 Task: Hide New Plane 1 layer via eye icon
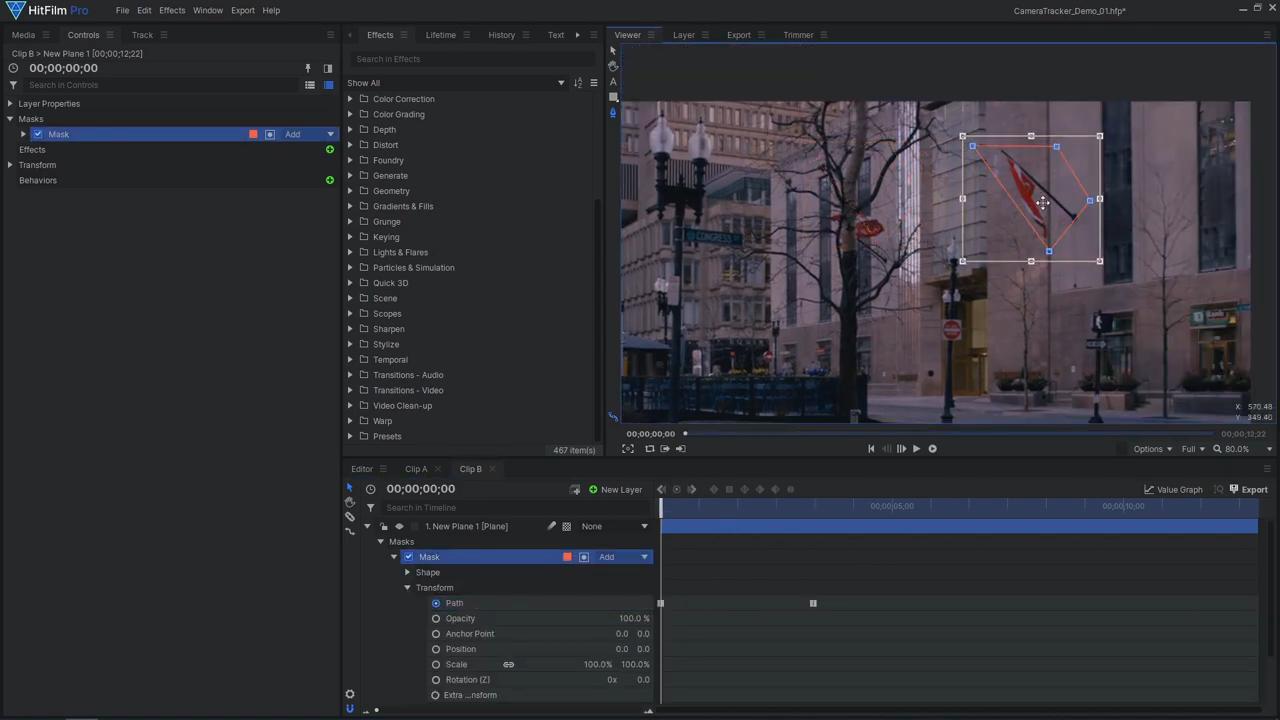(399, 527)
